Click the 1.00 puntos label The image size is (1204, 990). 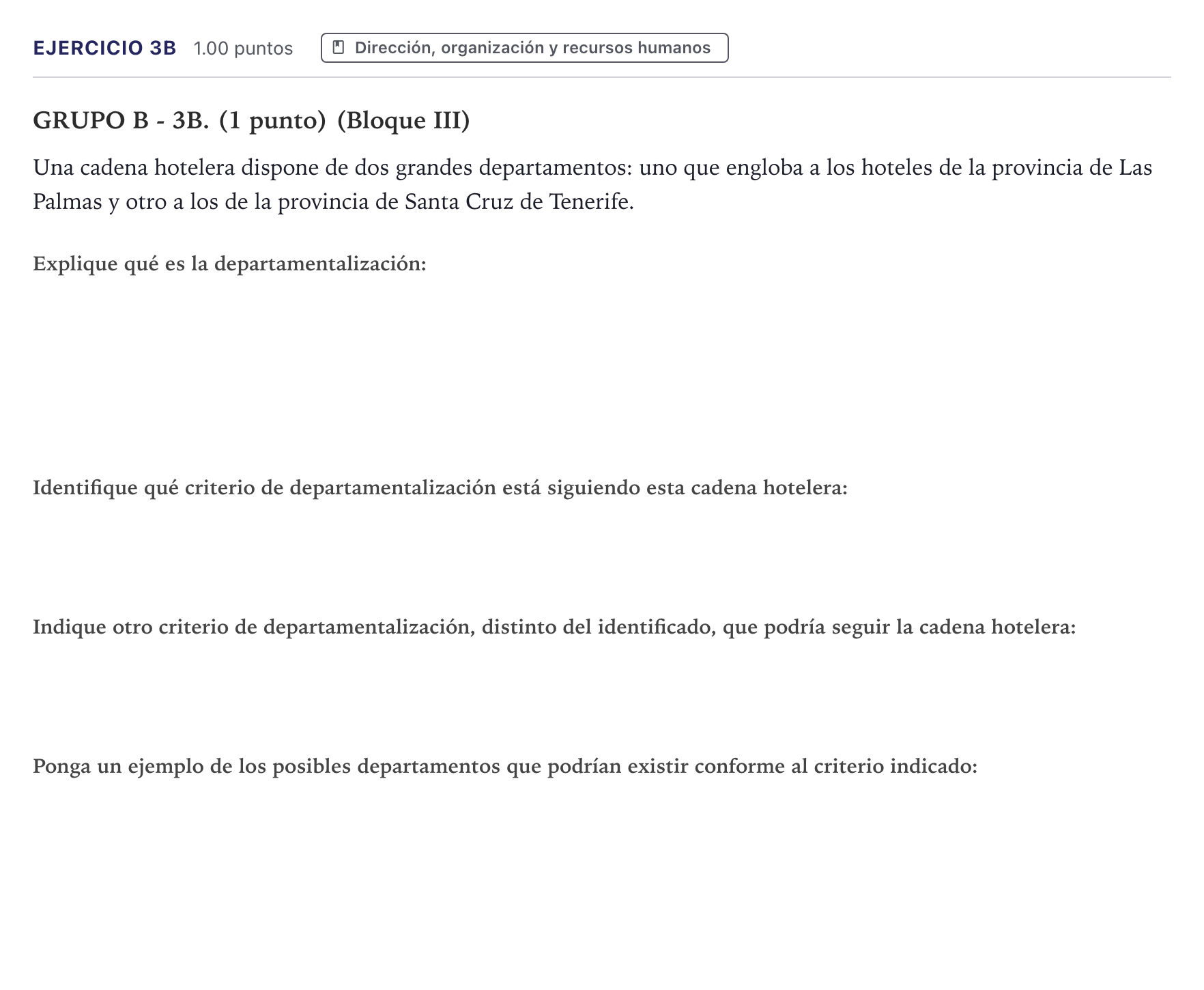[x=243, y=48]
